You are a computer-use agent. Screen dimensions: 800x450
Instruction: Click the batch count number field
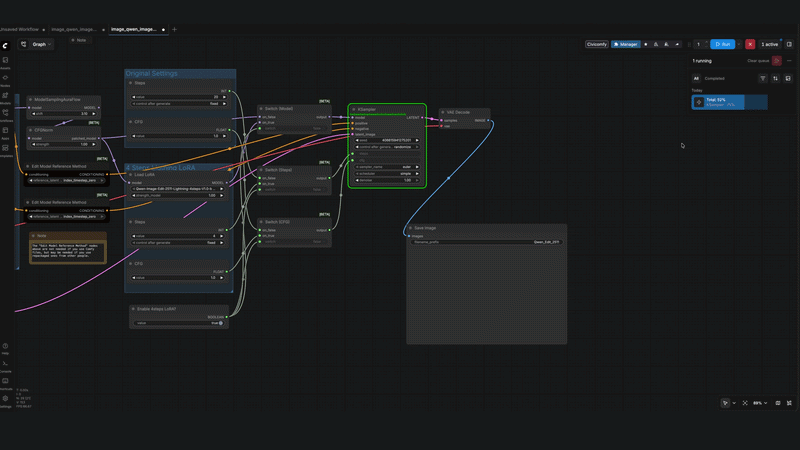point(698,44)
